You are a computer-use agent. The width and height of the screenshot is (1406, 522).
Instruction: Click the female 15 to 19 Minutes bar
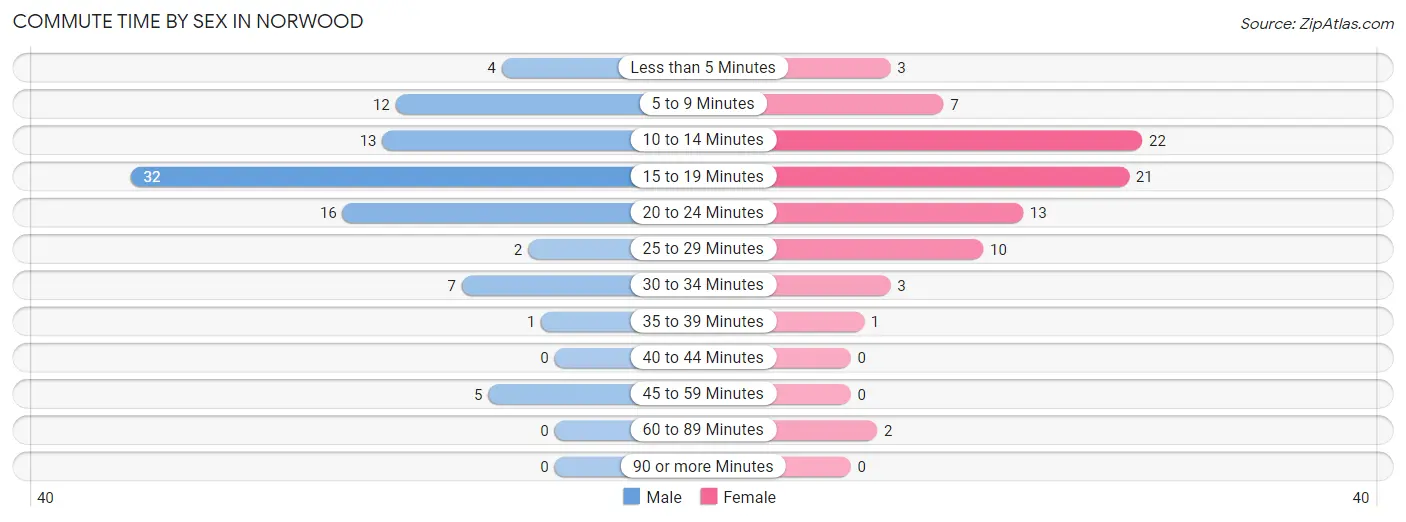point(952,177)
